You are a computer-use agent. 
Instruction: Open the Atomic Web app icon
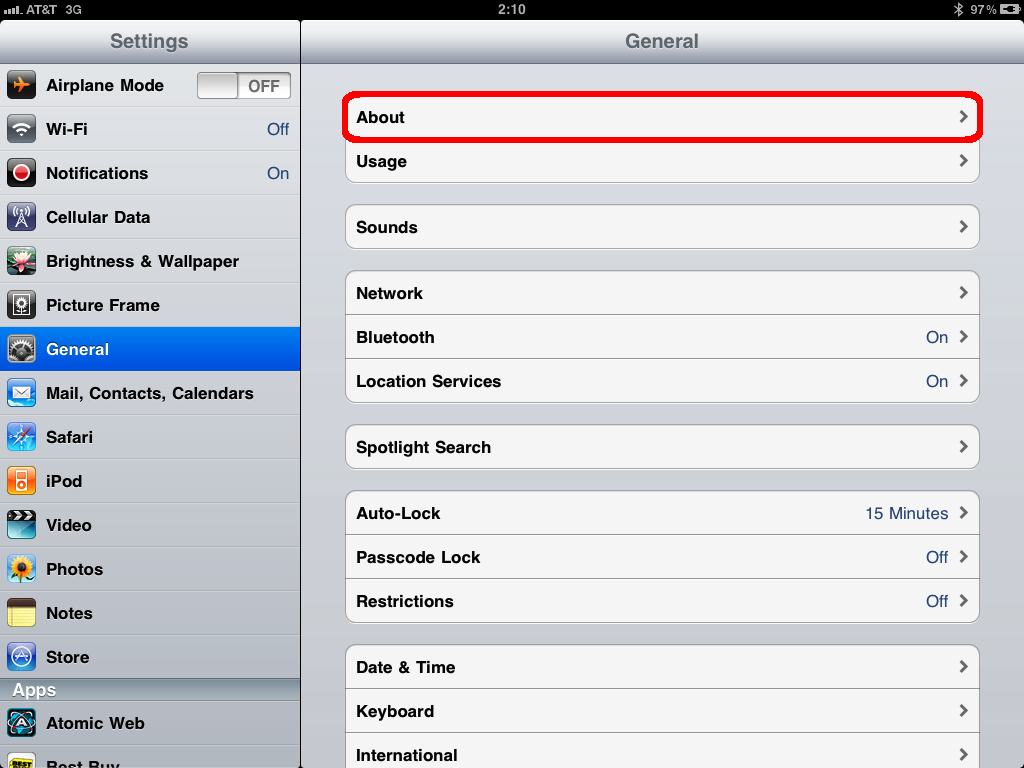(22, 723)
